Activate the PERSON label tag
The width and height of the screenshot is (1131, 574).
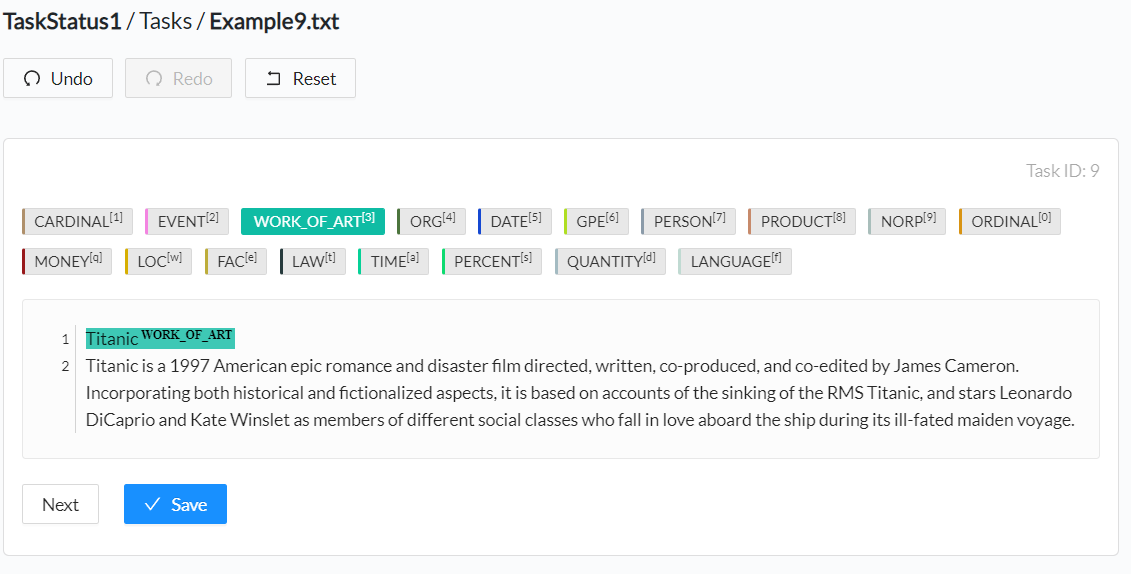[x=688, y=221]
